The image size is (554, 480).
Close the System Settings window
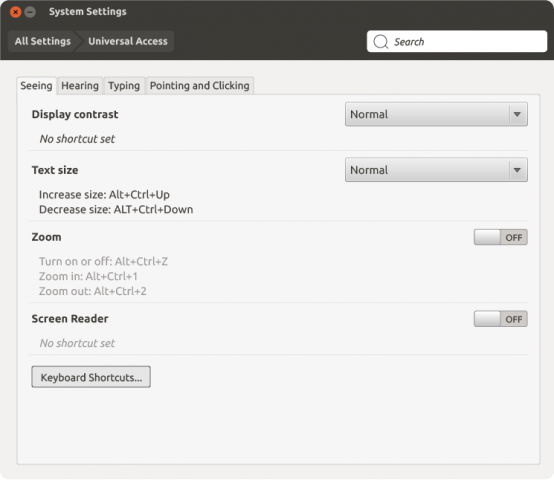(16, 12)
